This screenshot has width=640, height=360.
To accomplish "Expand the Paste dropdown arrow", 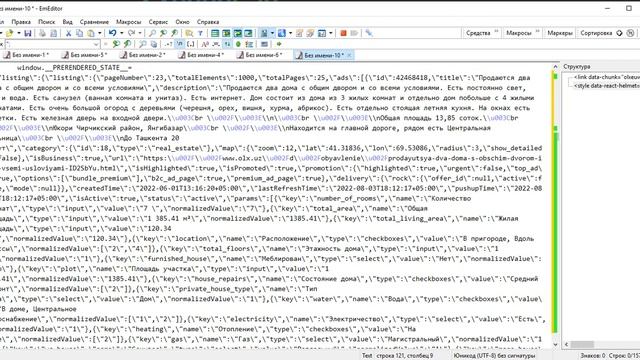I will (100, 33).
